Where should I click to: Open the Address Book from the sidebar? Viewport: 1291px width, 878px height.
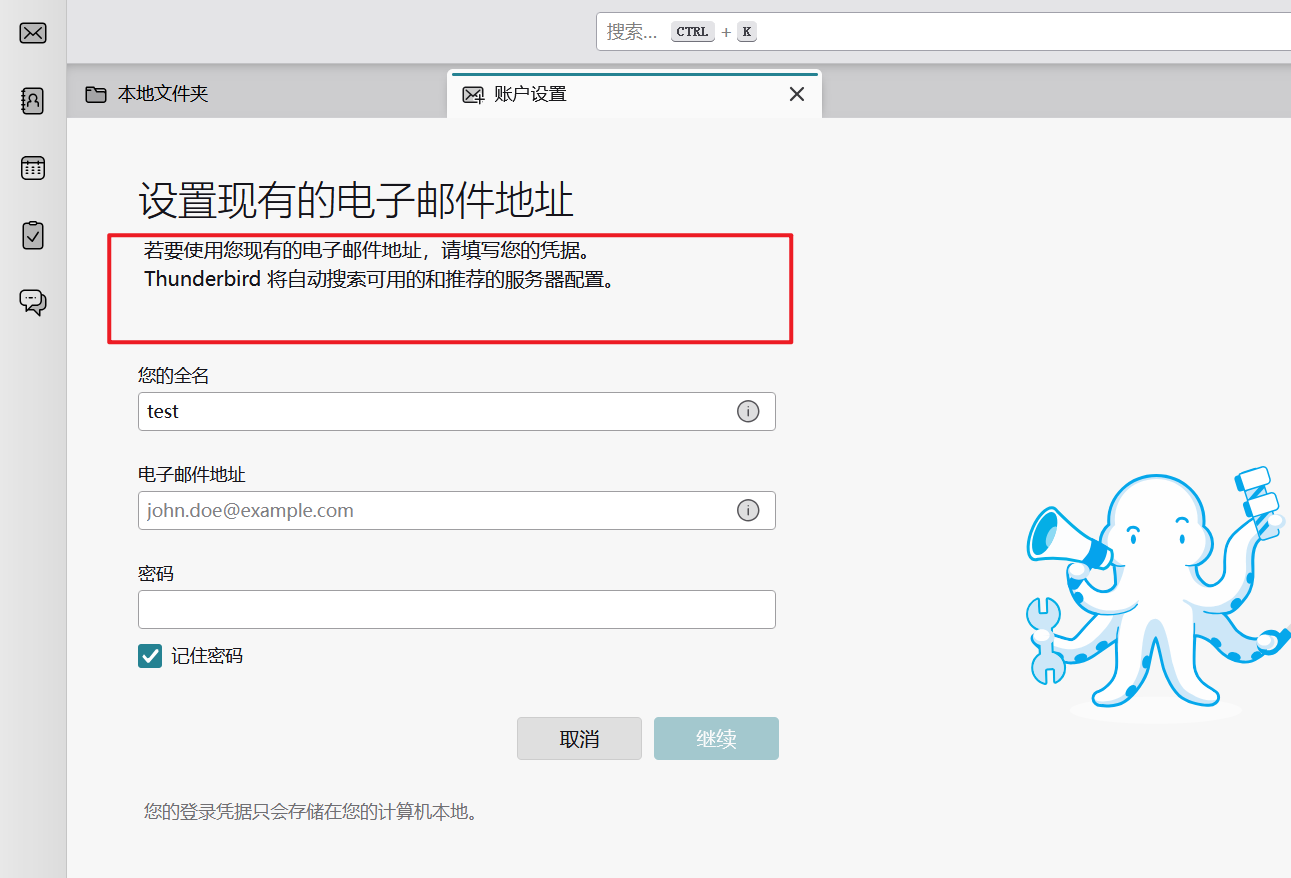[32, 100]
